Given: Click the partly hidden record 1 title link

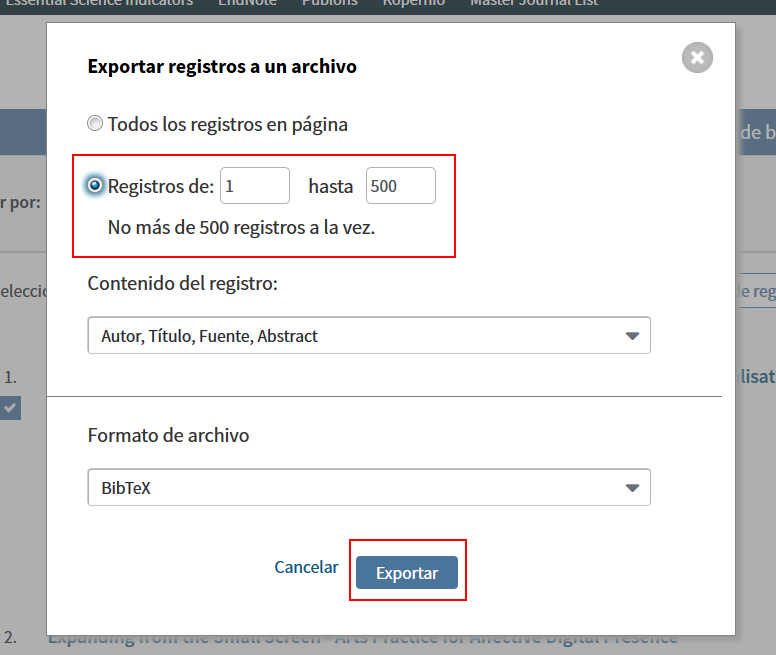Looking at the screenshot, I should point(756,376).
